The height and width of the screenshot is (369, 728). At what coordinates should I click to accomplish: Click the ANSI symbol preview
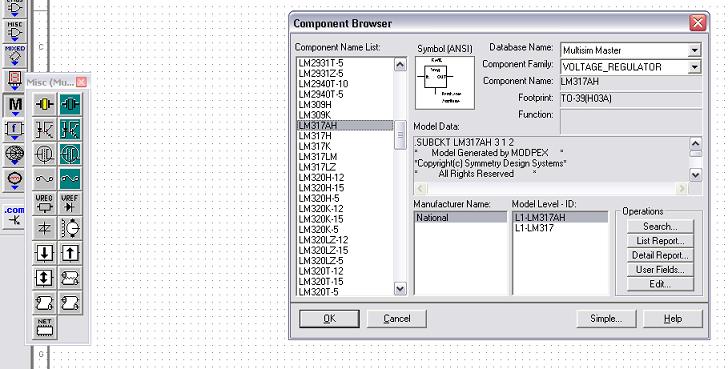tap(445, 83)
